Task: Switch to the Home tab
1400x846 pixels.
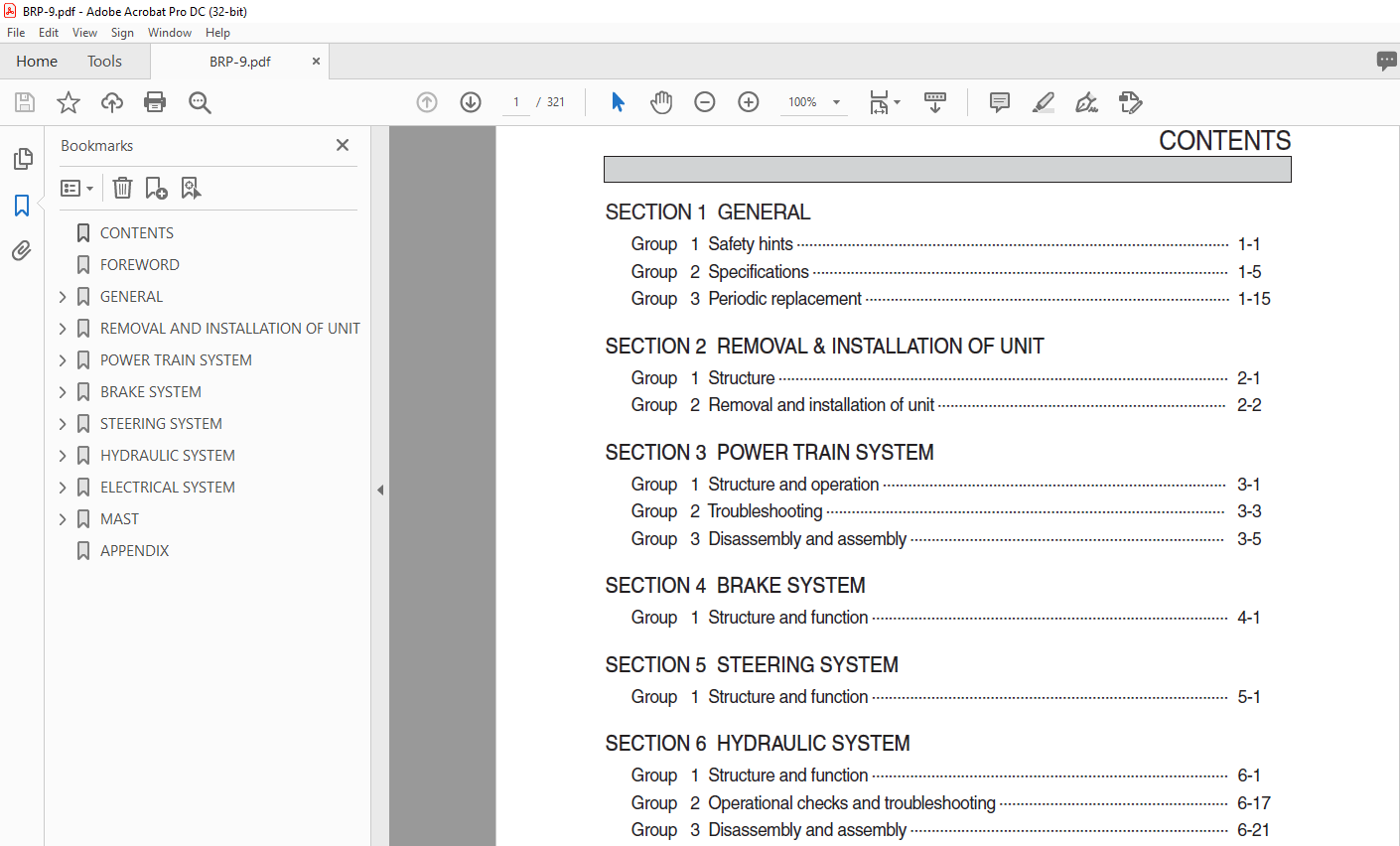Action: tap(37, 62)
